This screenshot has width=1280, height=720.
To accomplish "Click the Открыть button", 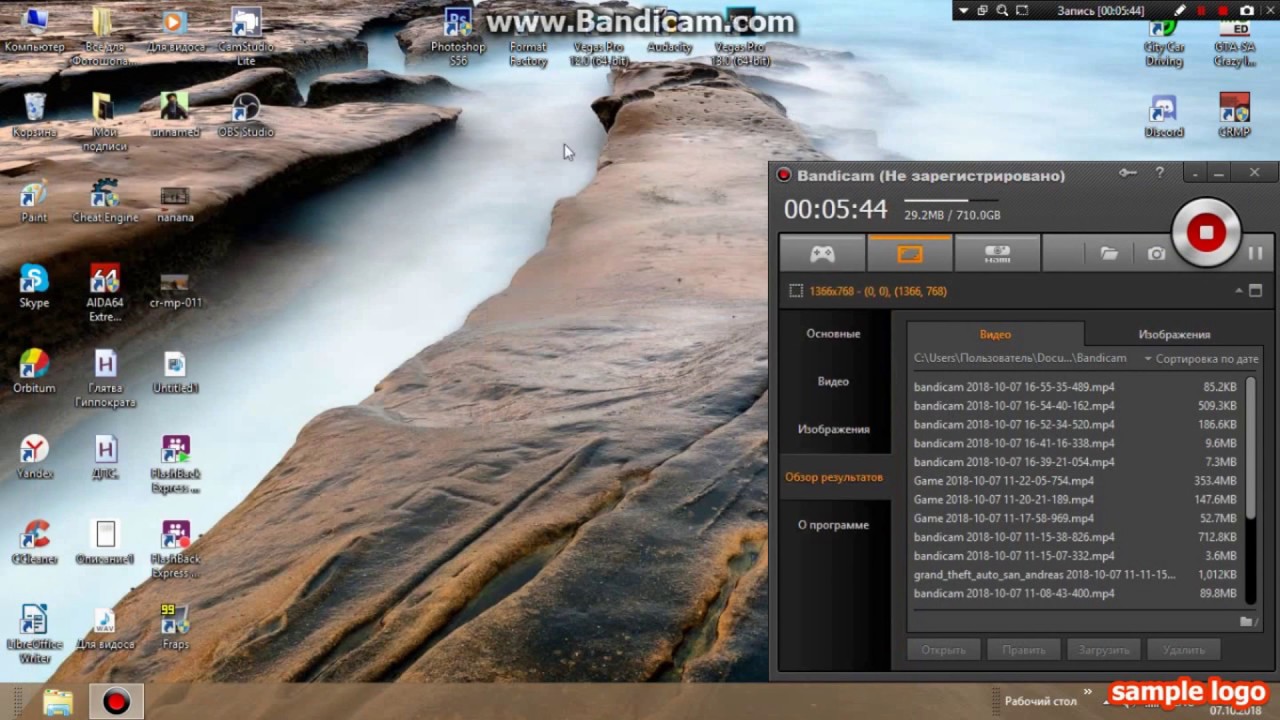I will pyautogui.click(x=944, y=650).
